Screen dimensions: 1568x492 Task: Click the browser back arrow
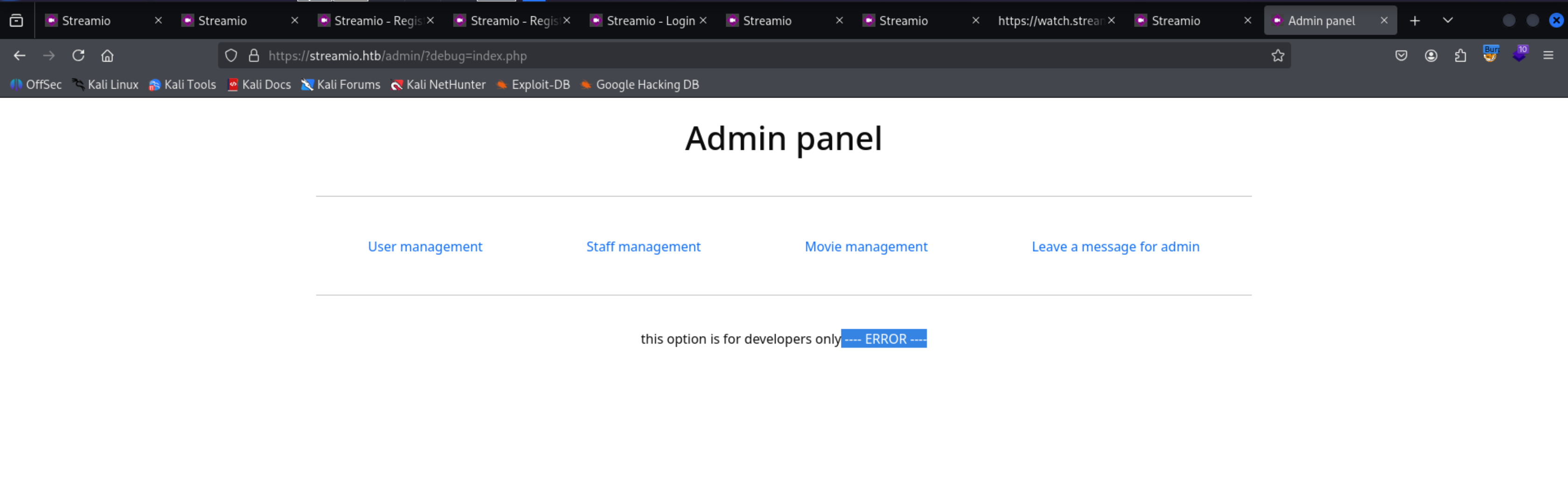[x=20, y=56]
